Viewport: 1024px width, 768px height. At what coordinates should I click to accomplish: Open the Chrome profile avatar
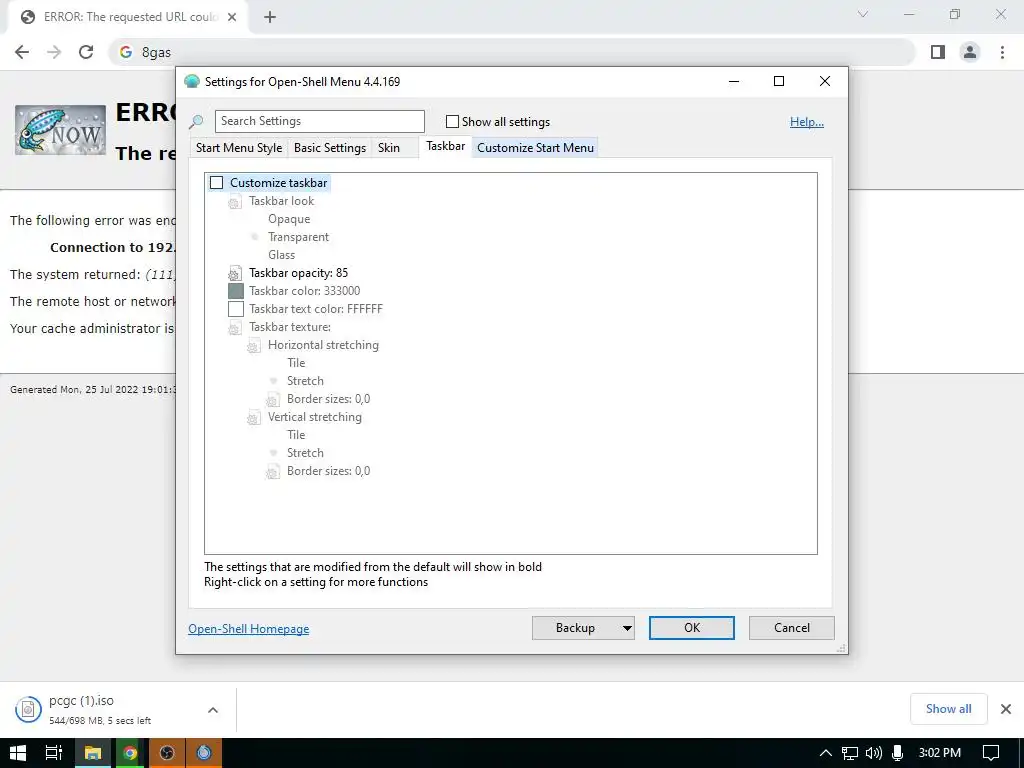(x=970, y=52)
